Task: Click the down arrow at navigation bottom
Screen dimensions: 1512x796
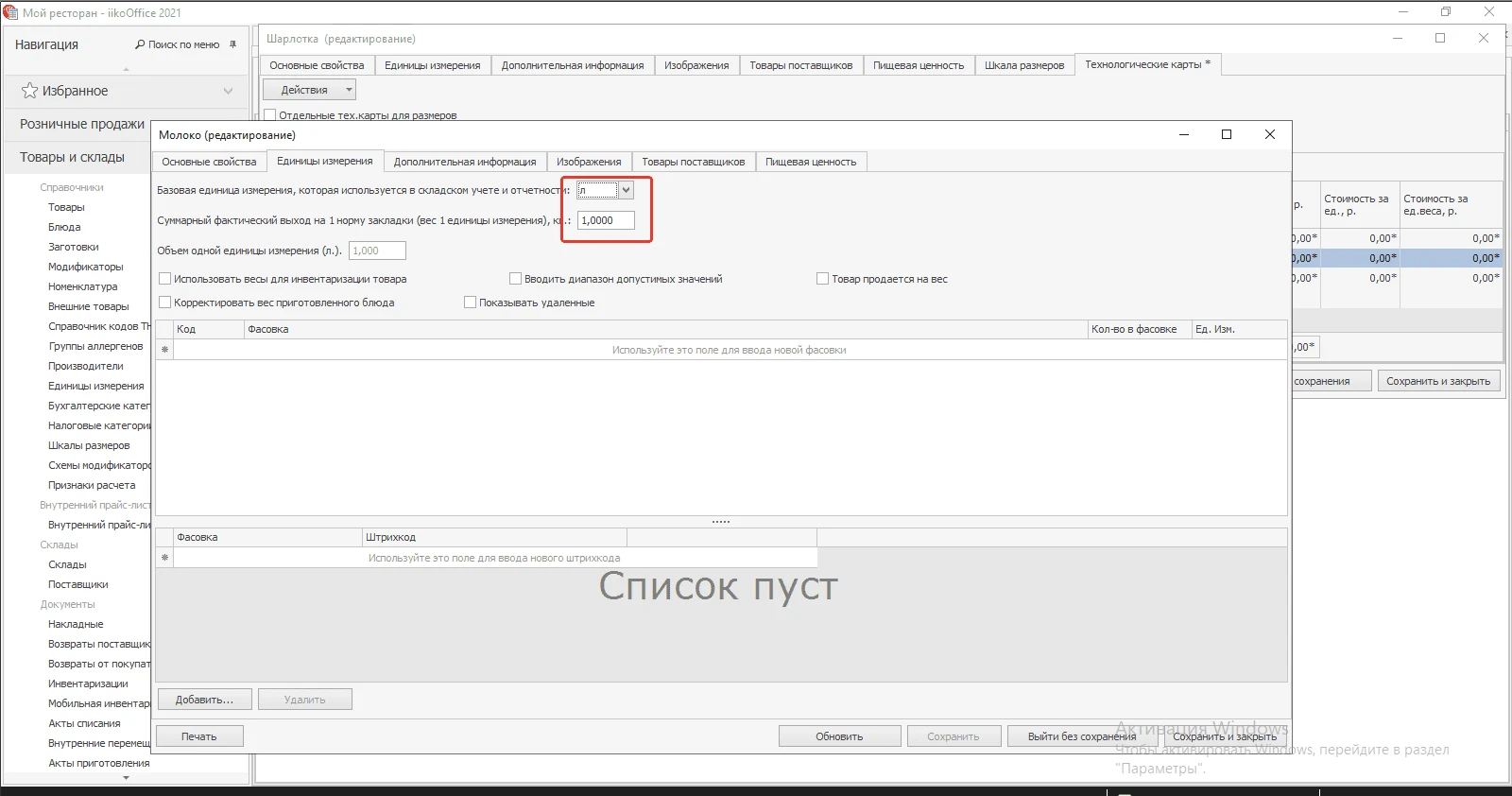Action: 126,778
